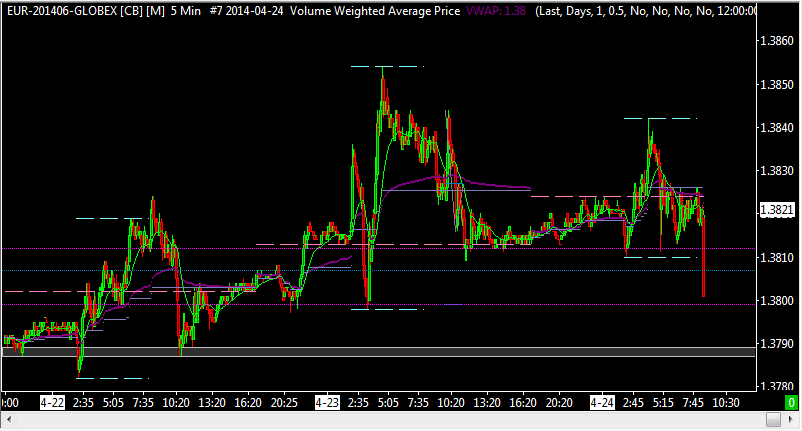
Task: Select the current price label 1.3821
Action: [776, 210]
